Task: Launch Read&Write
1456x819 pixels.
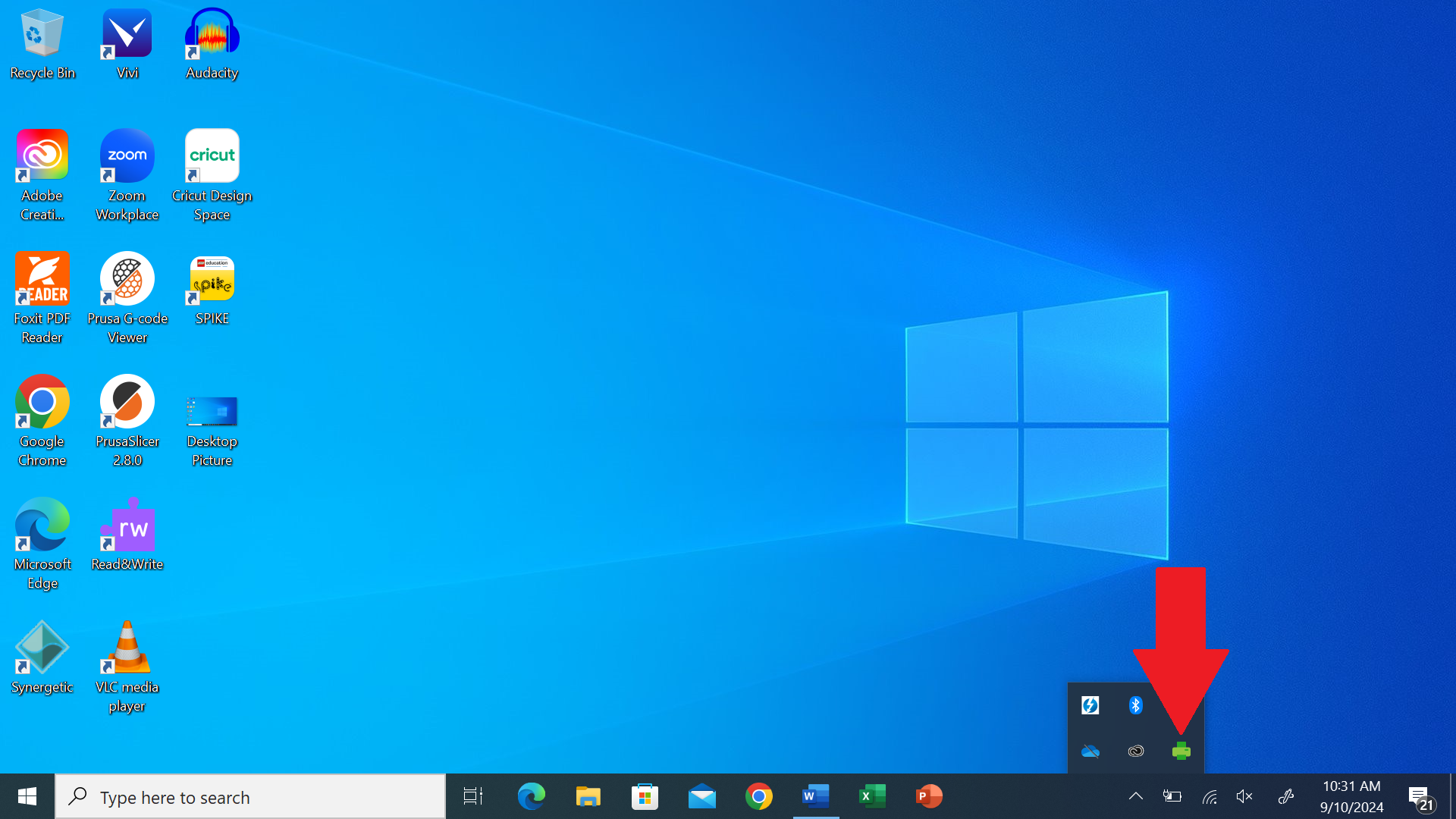Action: 127,525
